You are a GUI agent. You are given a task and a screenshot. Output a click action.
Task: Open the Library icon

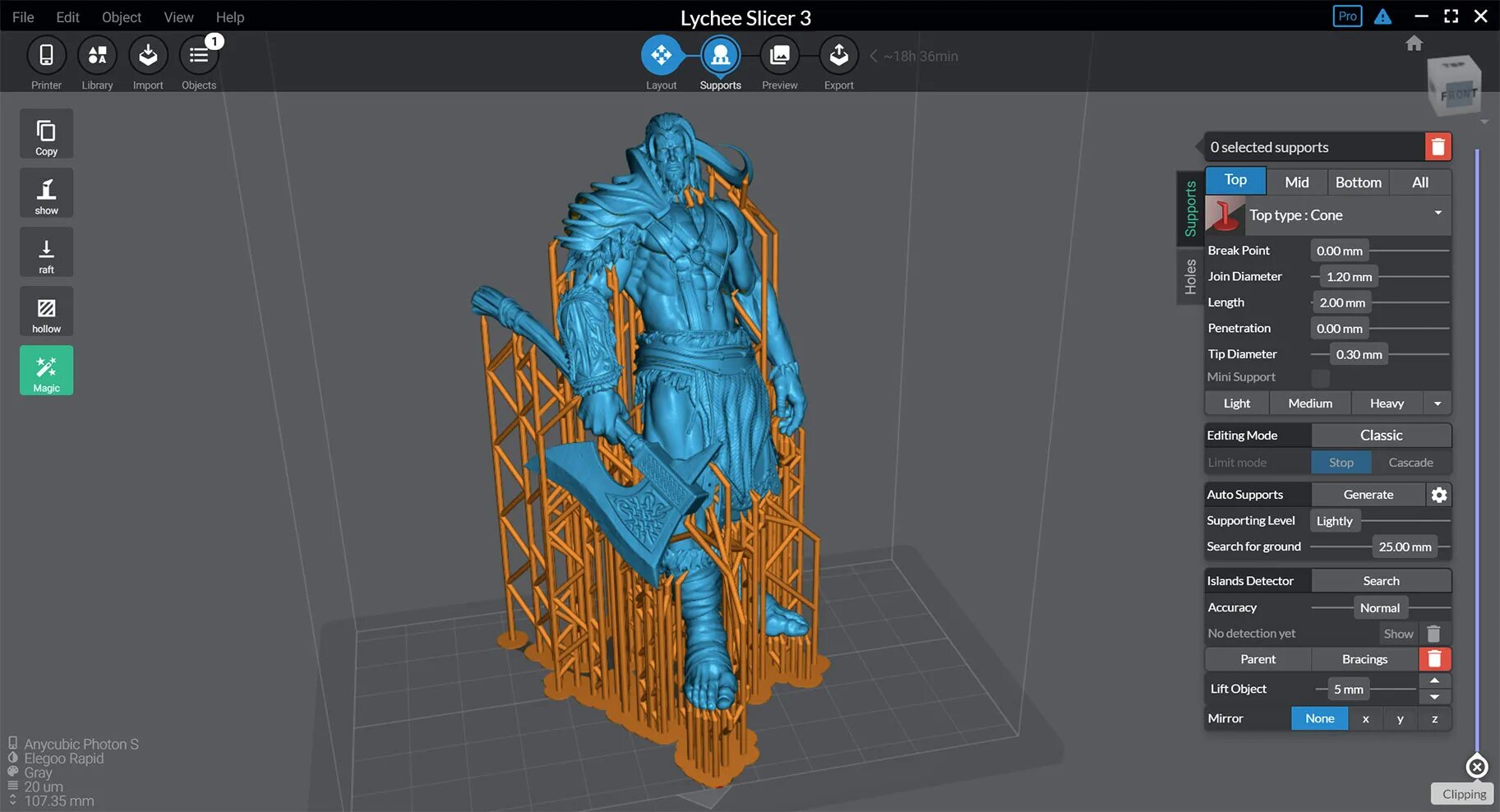[97, 55]
